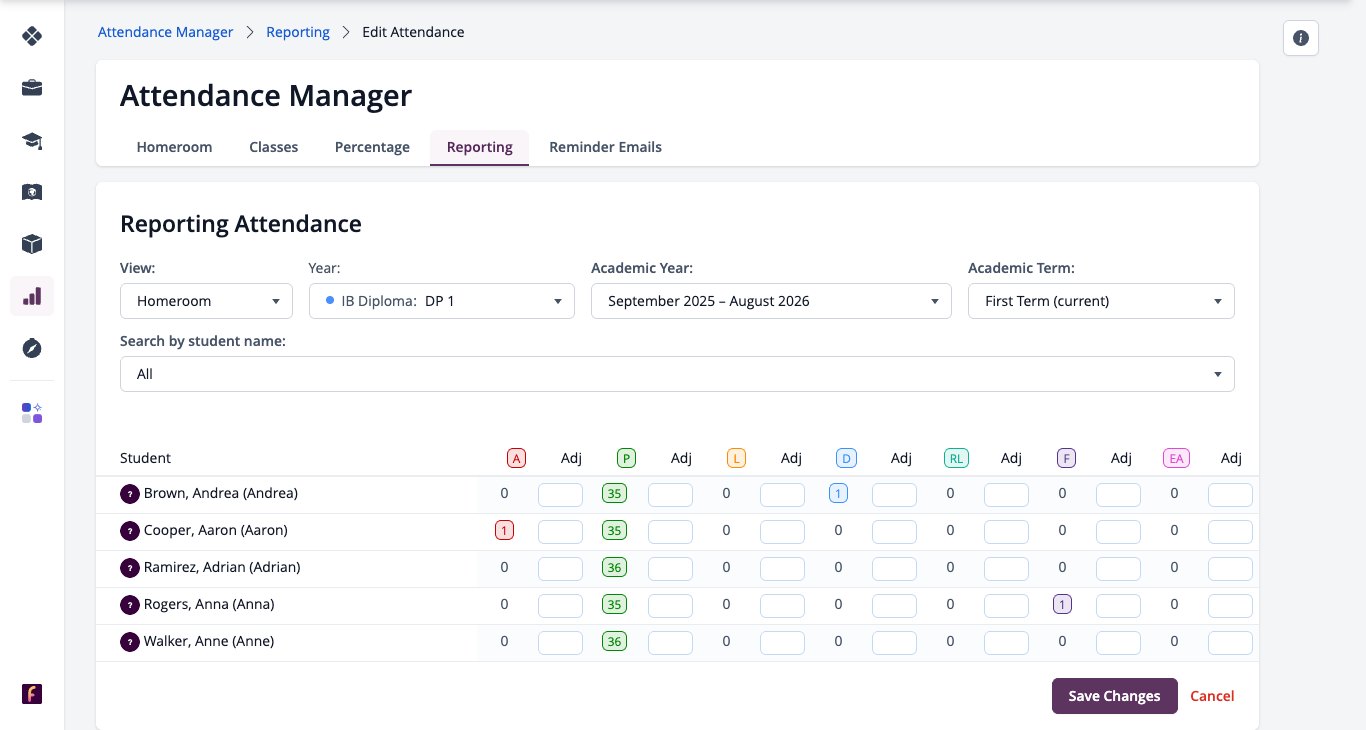Click Anne Walker's EA Adj input field
The height and width of the screenshot is (730, 1366).
1230,643
